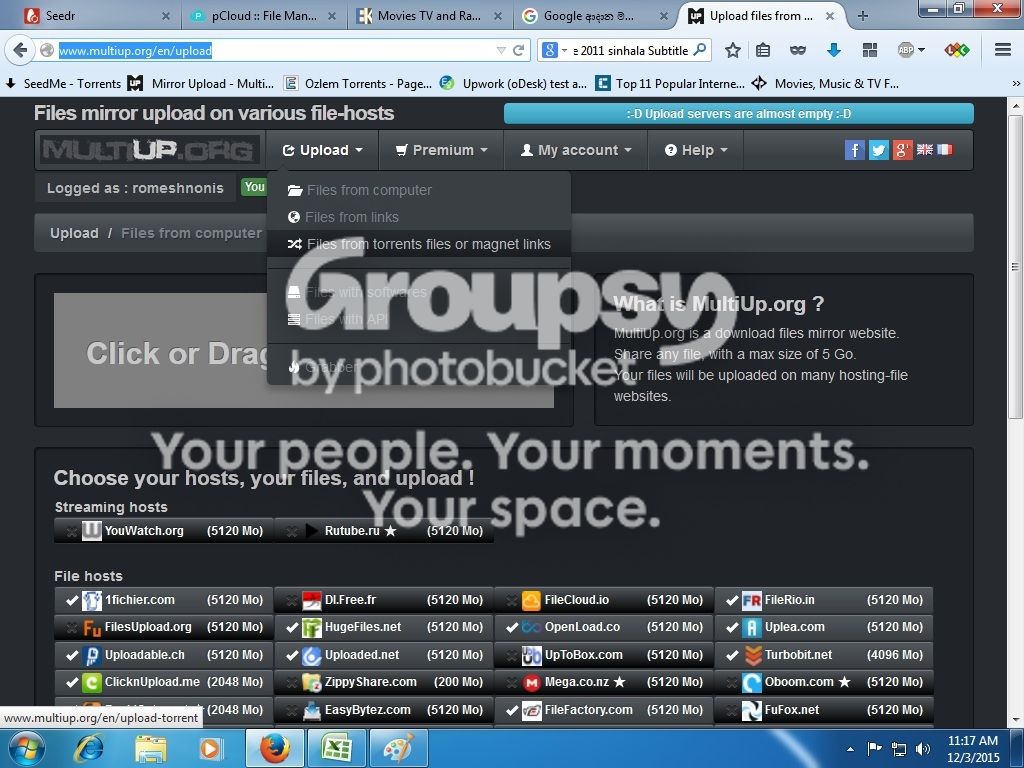This screenshot has width=1024, height=768.
Task: Click the mask private browsing icon
Action: pos(797,50)
